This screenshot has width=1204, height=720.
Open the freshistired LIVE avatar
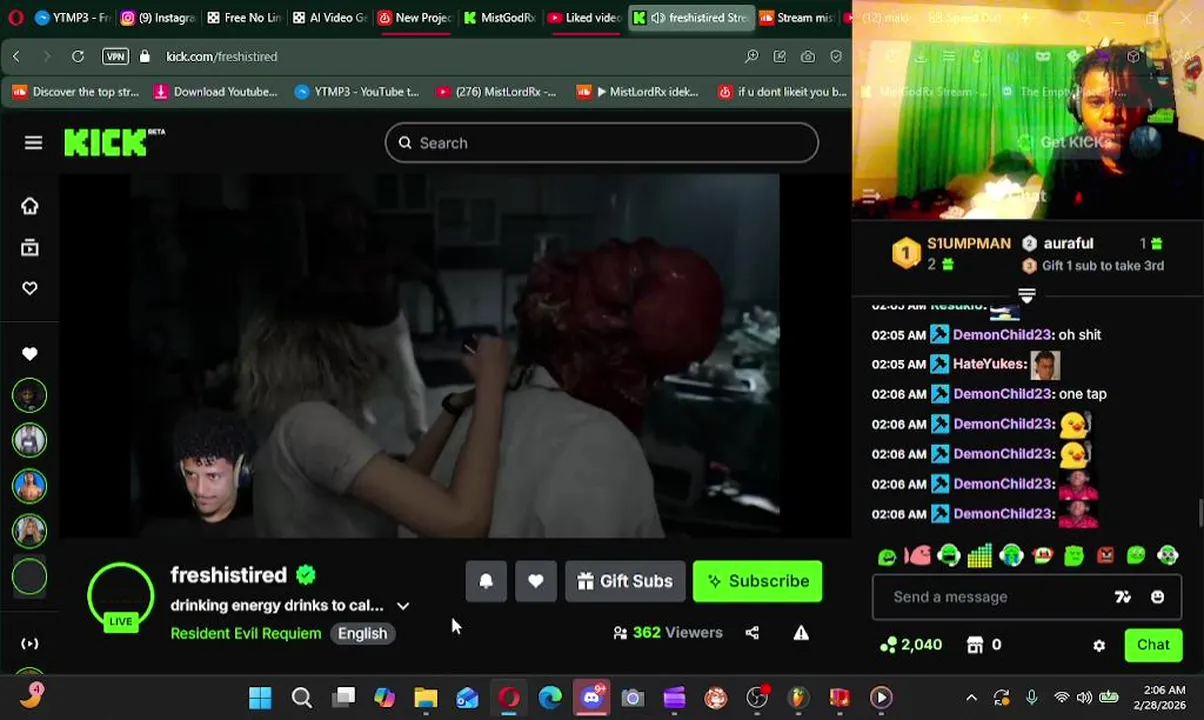pos(120,597)
